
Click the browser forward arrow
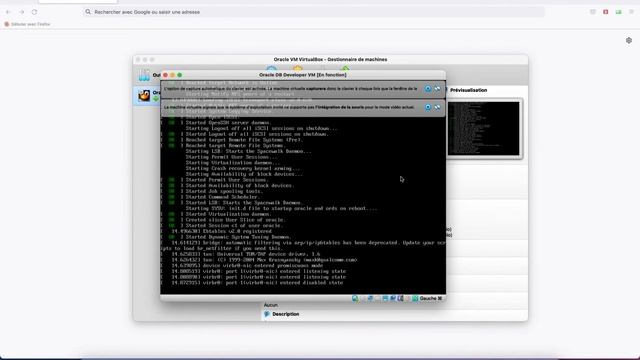click(x=22, y=12)
